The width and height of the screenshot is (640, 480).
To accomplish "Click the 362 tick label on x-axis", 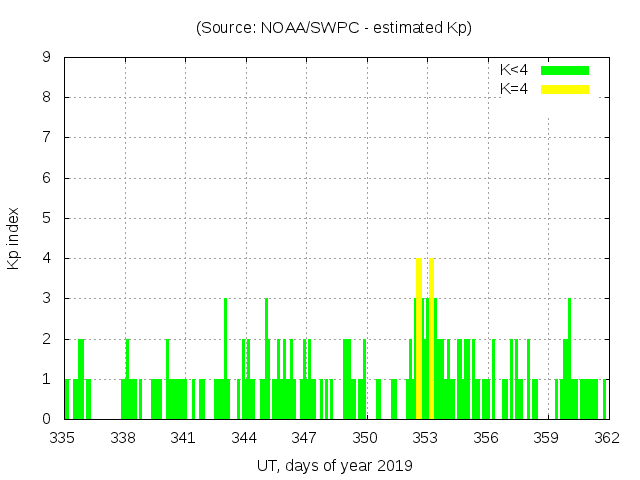I will [607, 437].
